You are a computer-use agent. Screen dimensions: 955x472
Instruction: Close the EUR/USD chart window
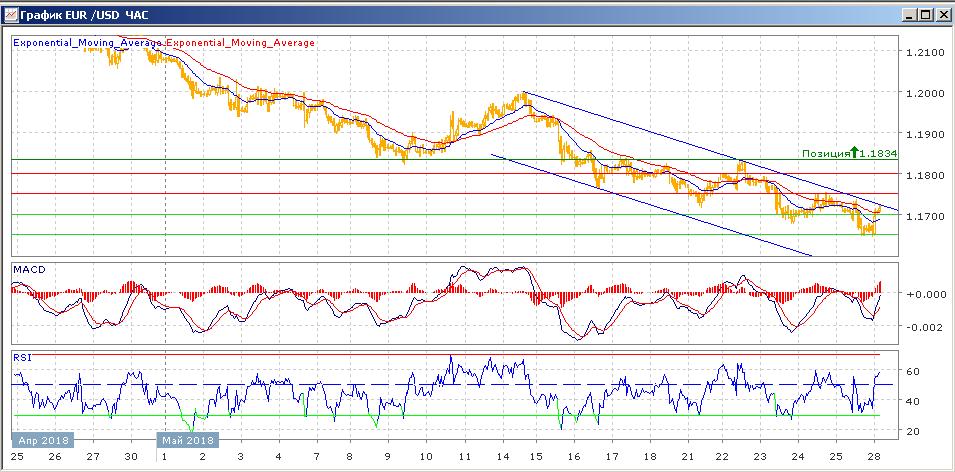(x=940, y=15)
